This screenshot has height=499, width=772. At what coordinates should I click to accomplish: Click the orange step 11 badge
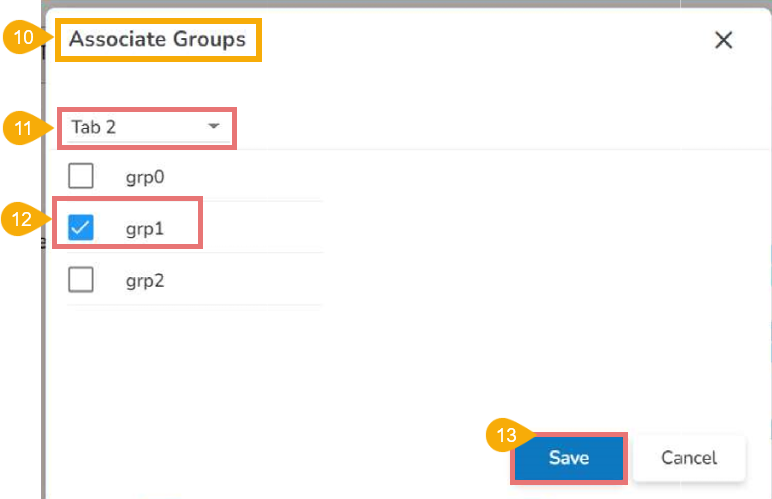tap(21, 129)
